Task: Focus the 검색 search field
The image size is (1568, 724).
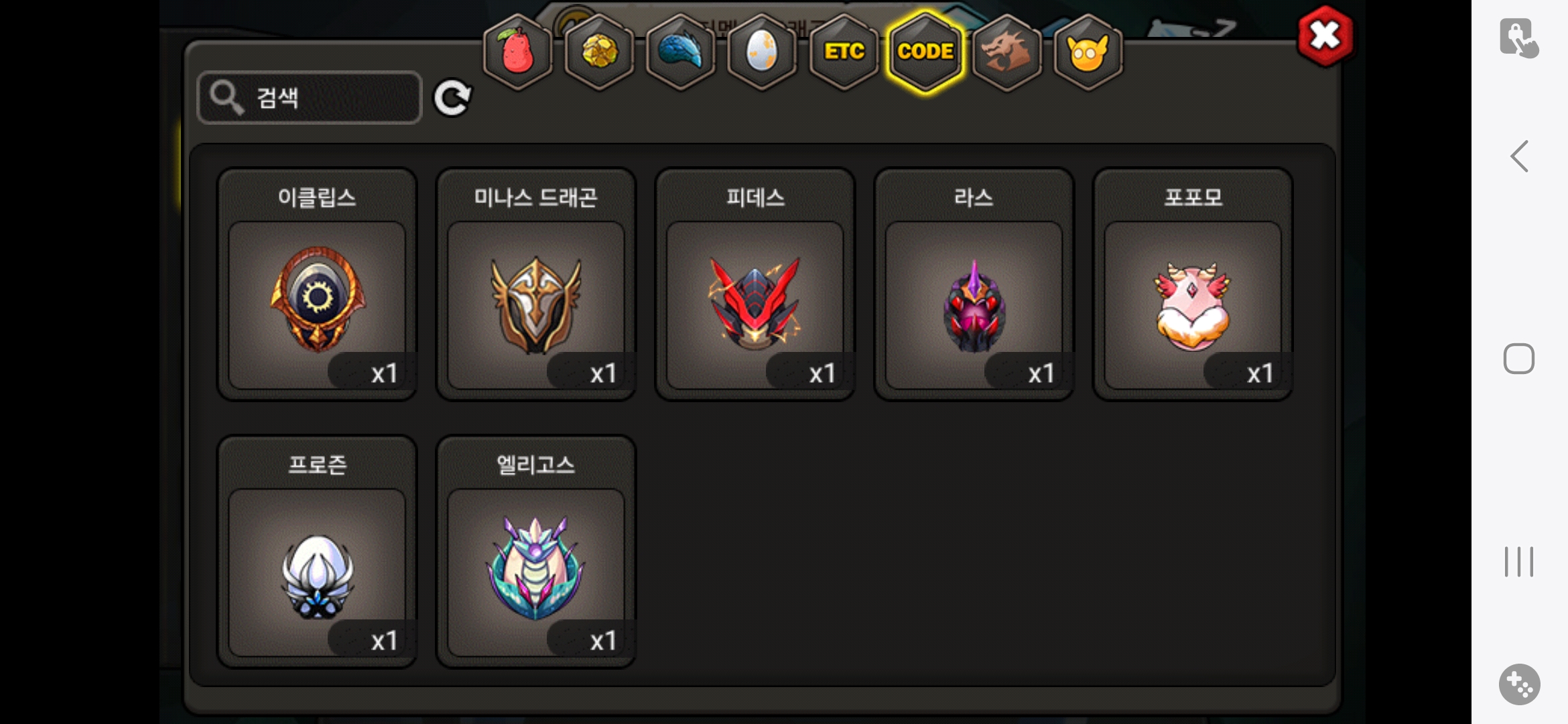Action: pyautogui.click(x=310, y=98)
